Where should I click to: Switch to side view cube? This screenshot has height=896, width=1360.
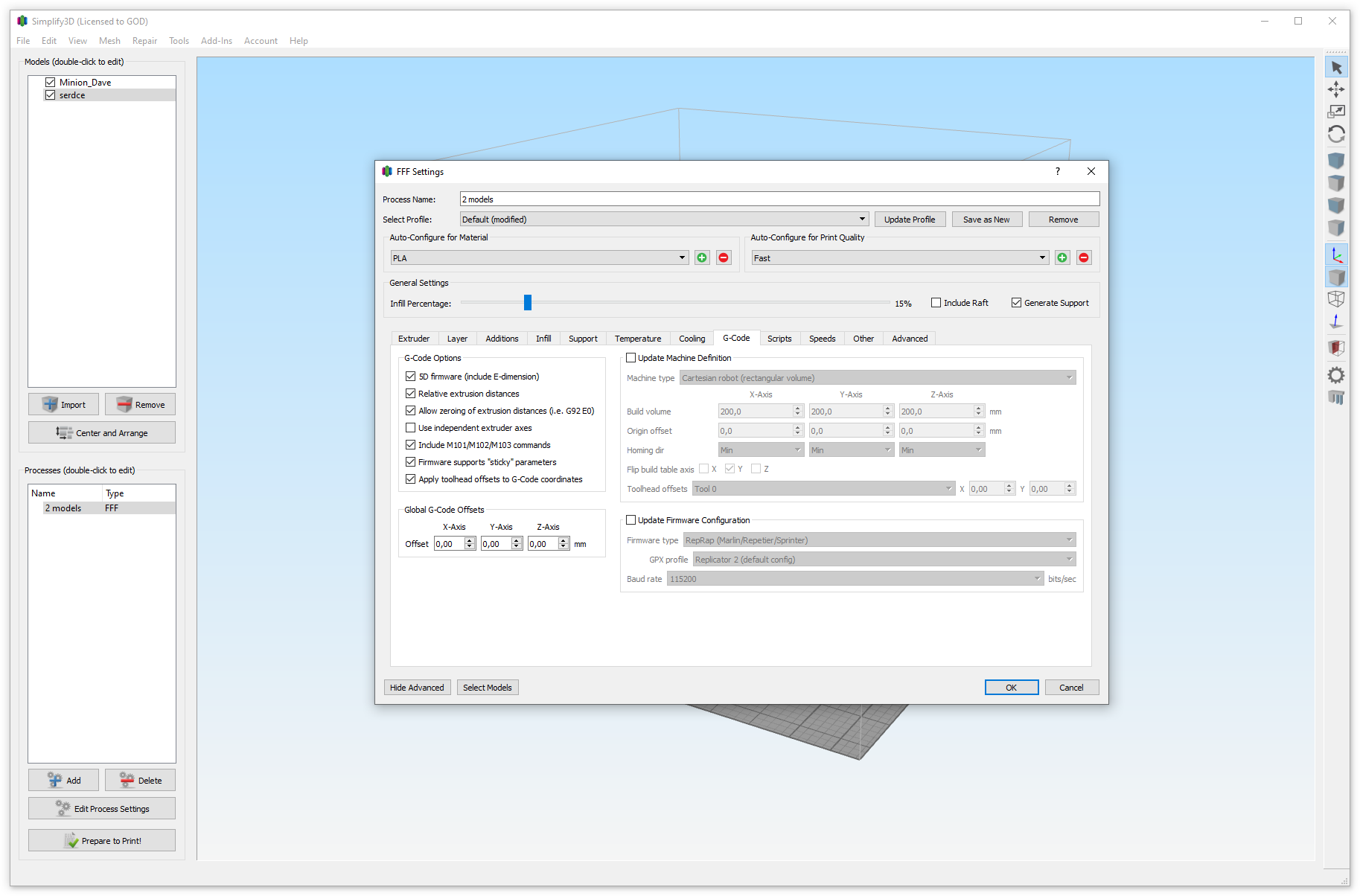coord(1336,228)
